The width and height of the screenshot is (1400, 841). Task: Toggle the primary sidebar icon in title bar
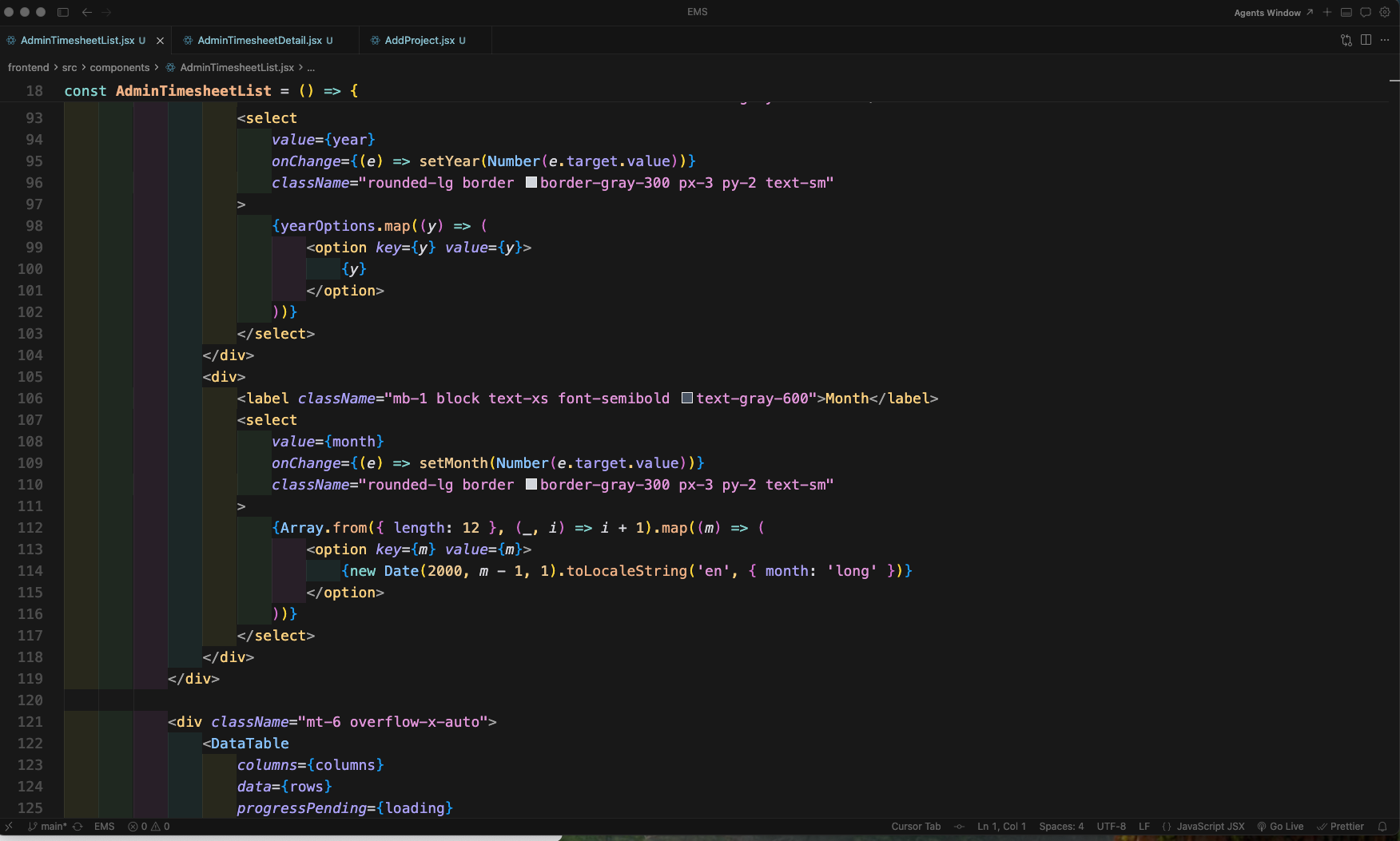click(63, 12)
